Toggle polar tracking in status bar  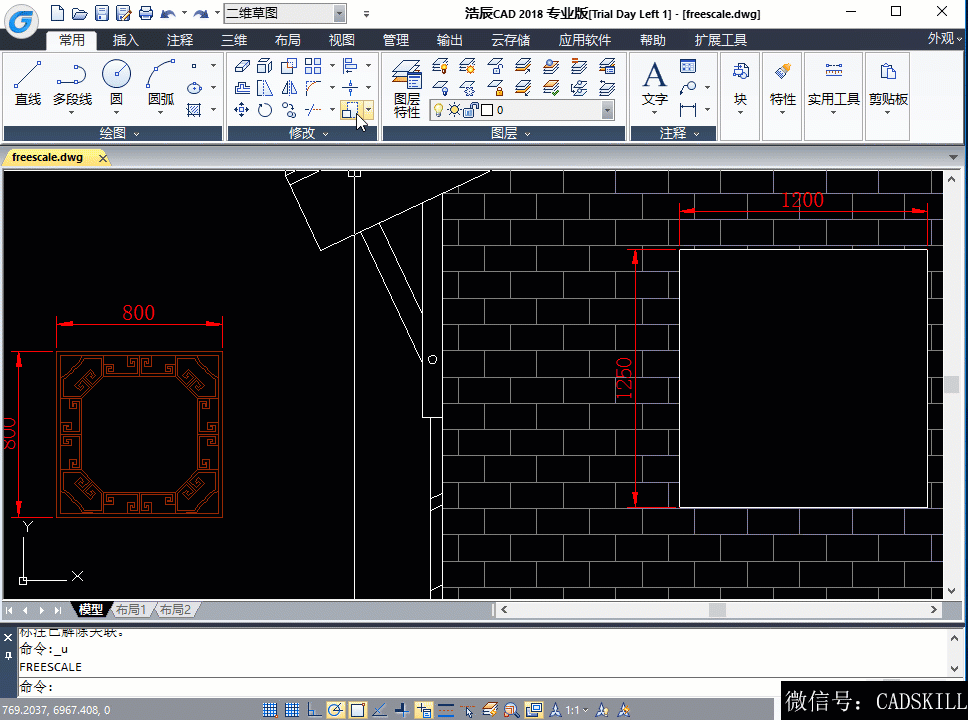click(x=336, y=710)
